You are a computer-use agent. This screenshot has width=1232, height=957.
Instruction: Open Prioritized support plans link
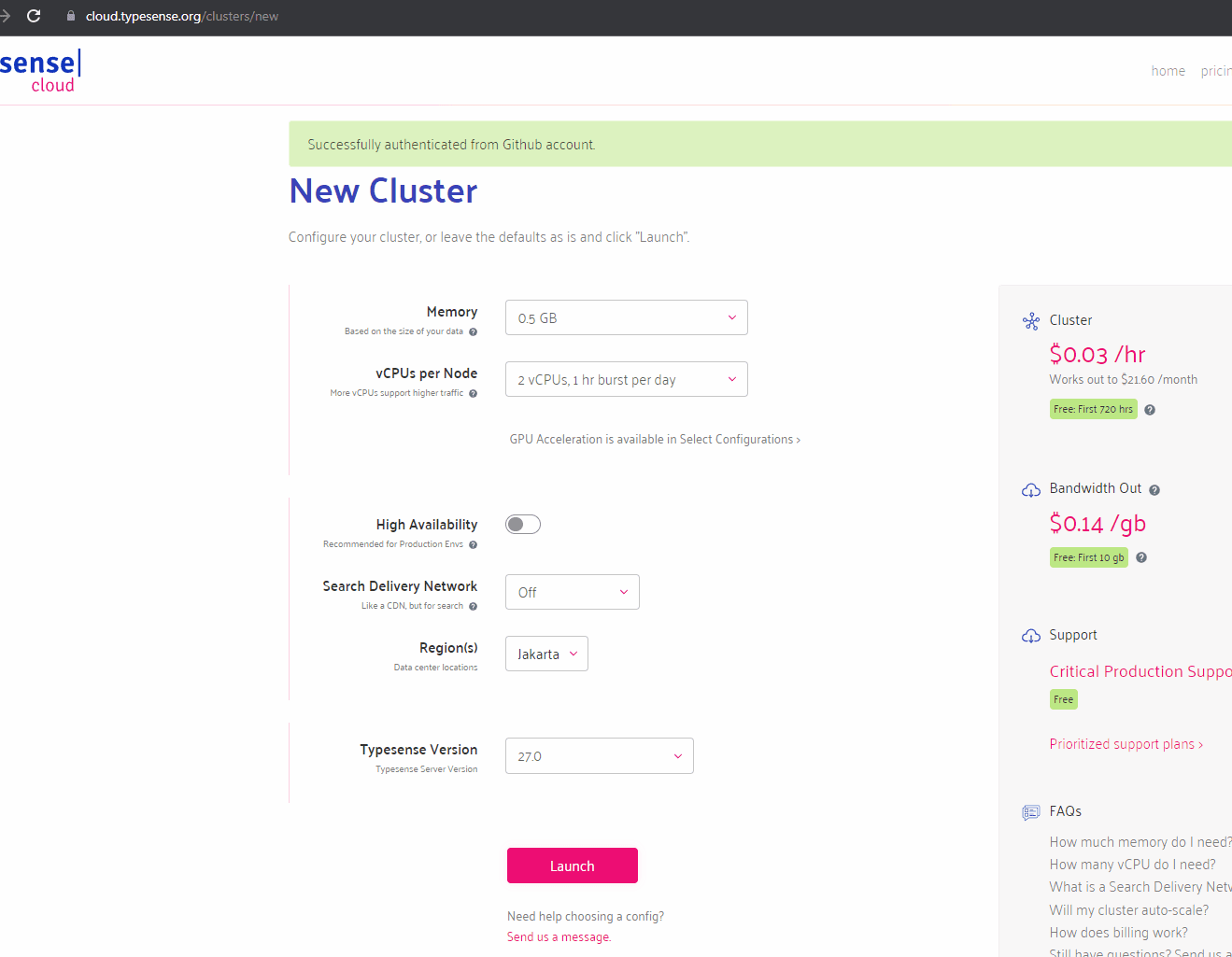coord(1126,744)
